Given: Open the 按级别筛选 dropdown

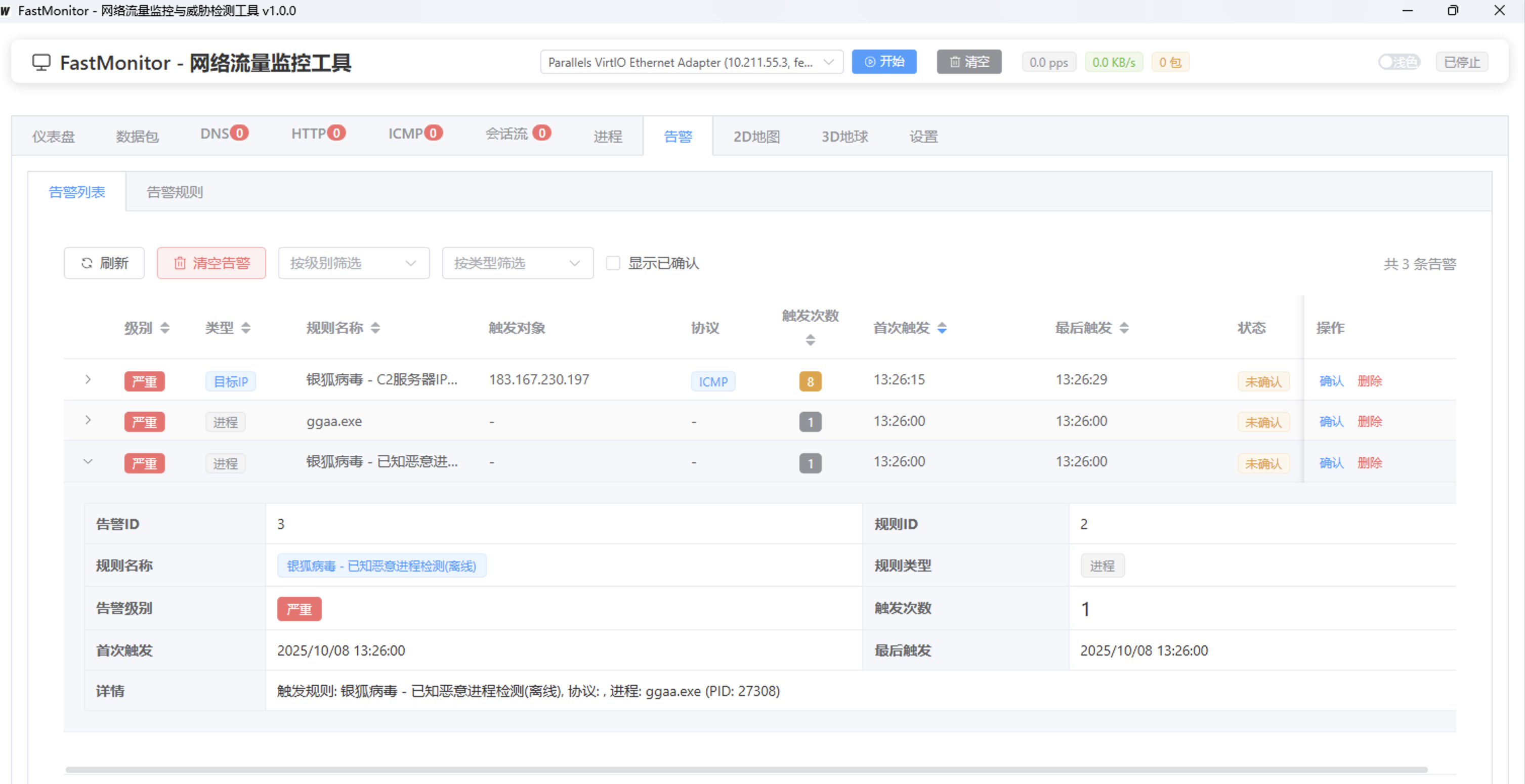Looking at the screenshot, I should coord(354,263).
